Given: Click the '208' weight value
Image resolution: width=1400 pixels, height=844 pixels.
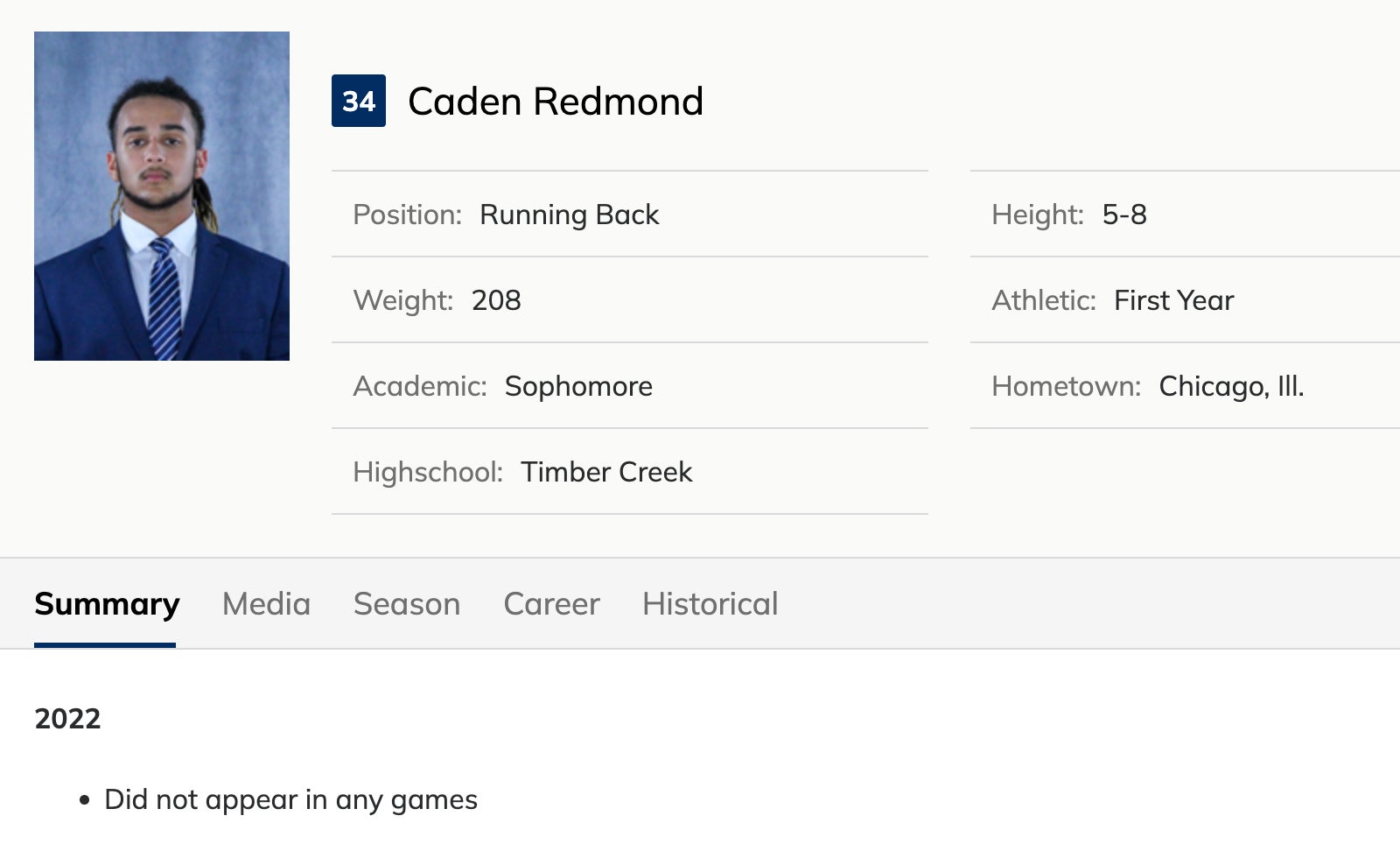Looking at the screenshot, I should (x=496, y=300).
